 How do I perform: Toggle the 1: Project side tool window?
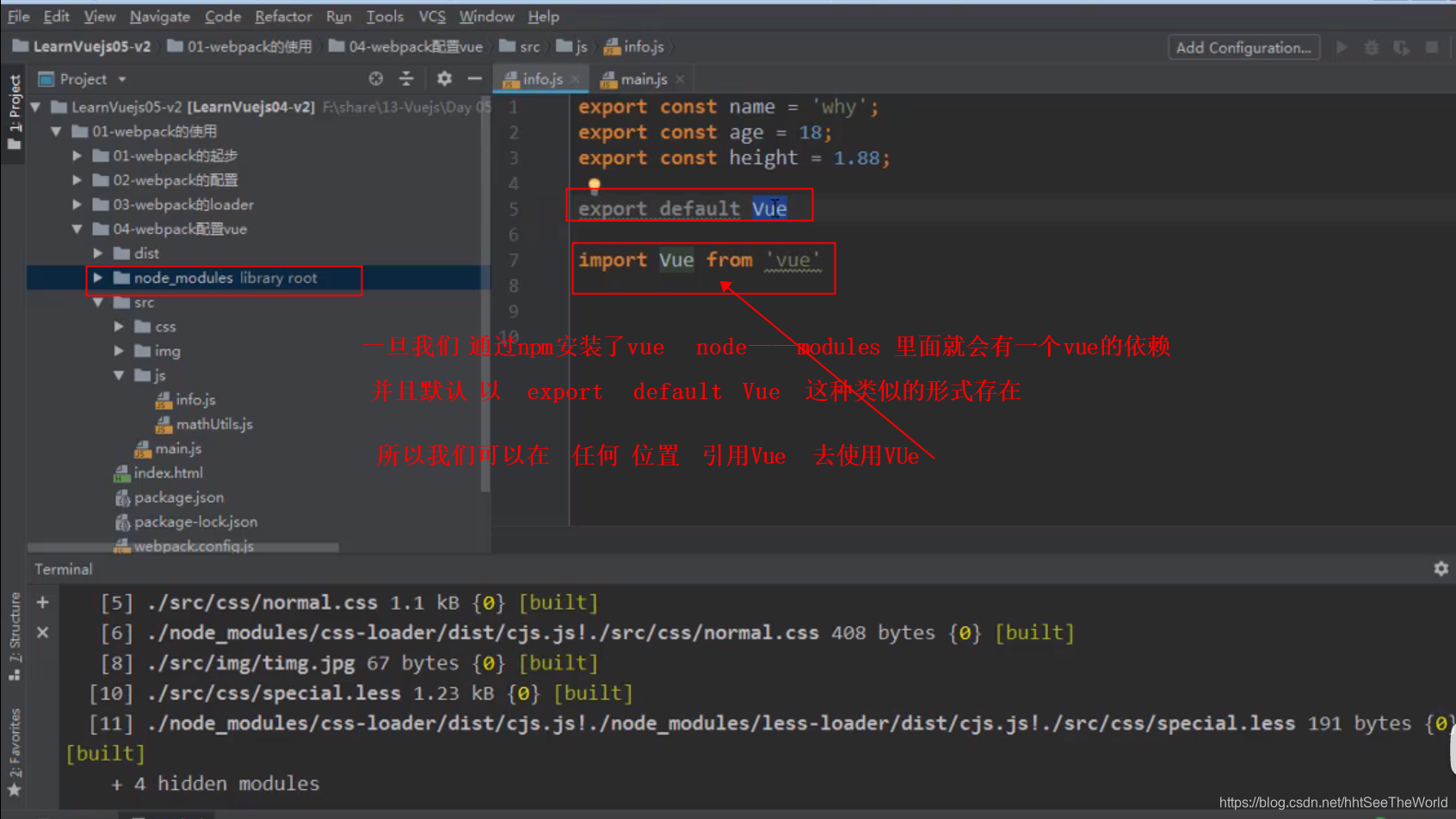(x=14, y=112)
